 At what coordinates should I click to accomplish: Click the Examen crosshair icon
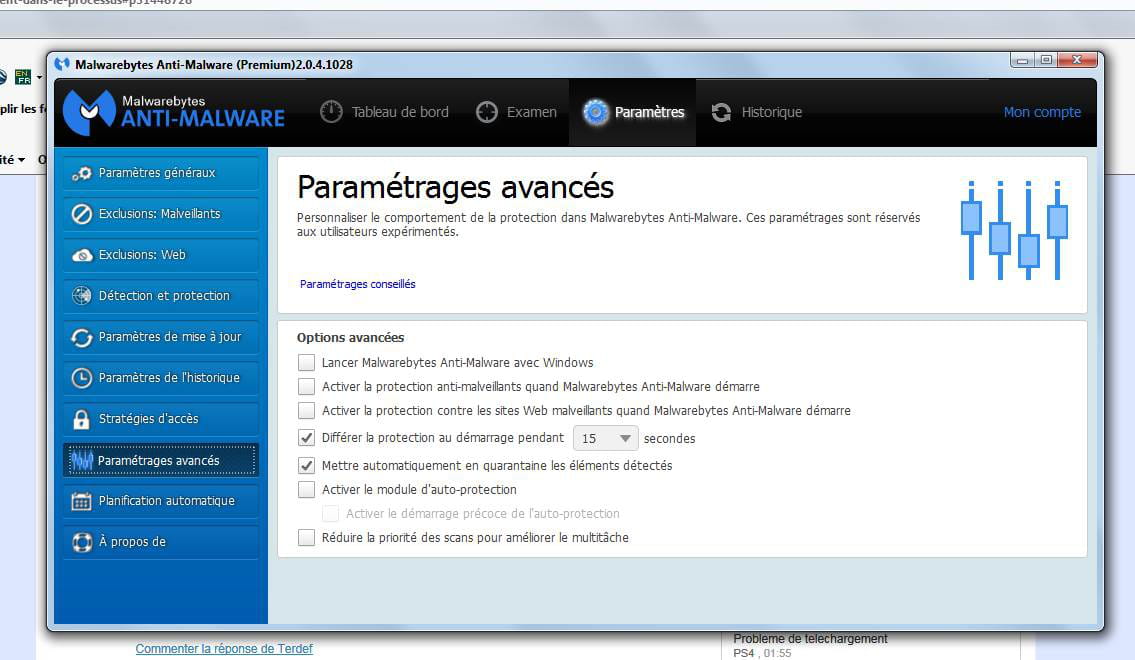[486, 112]
